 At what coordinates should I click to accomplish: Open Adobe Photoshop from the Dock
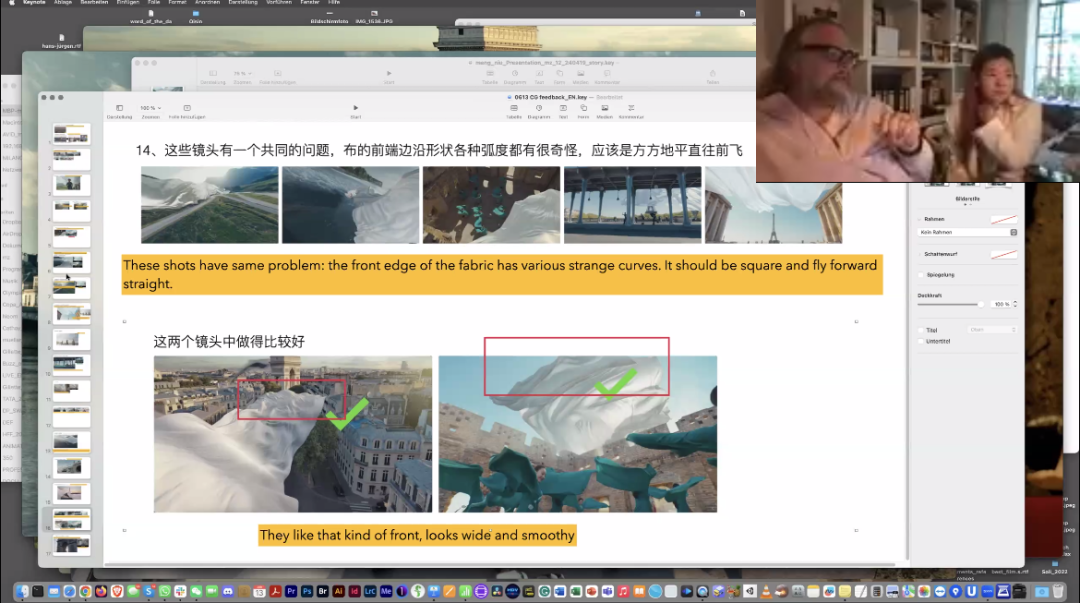307,591
